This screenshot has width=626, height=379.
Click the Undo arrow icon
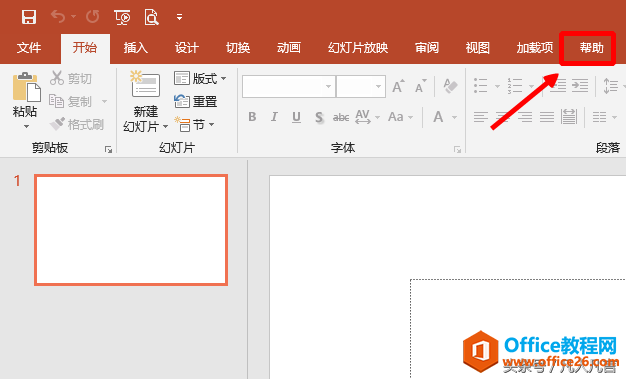coord(58,17)
